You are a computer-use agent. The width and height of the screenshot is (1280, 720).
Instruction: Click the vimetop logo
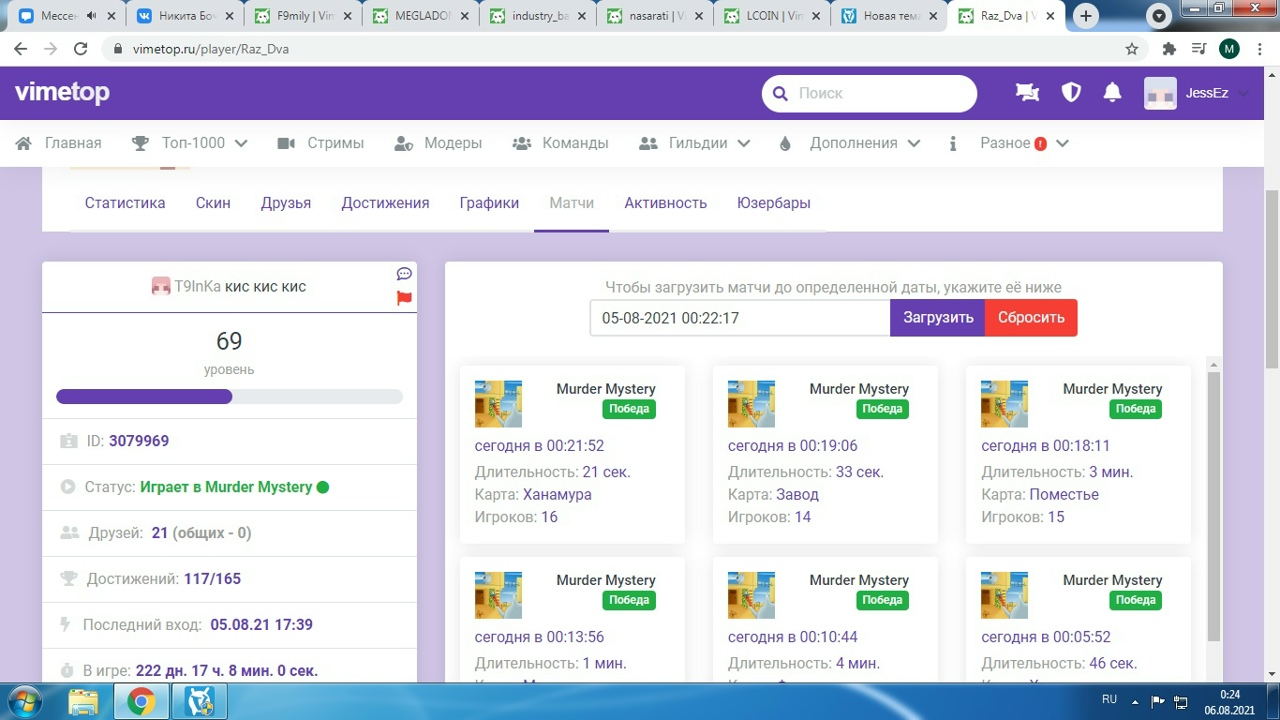pyautogui.click(x=62, y=93)
